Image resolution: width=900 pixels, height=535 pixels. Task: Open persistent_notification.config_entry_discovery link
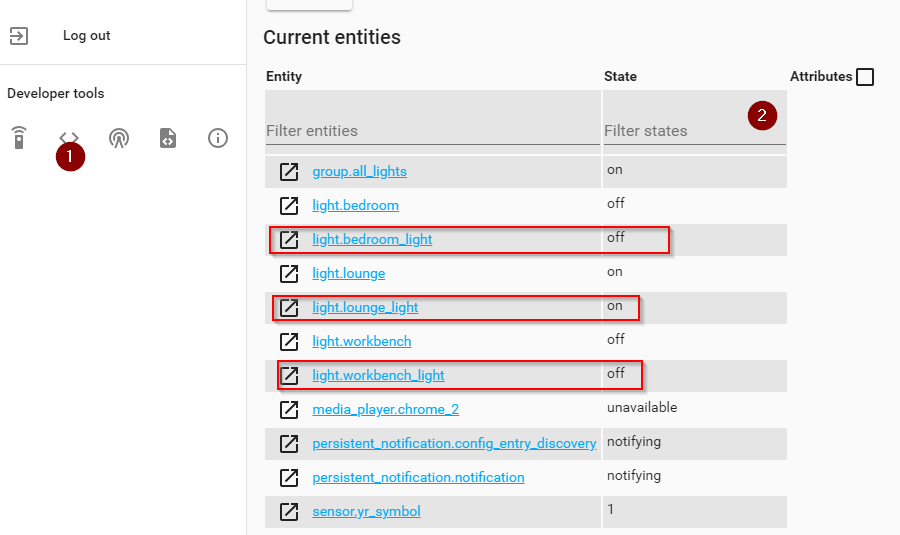tap(454, 444)
